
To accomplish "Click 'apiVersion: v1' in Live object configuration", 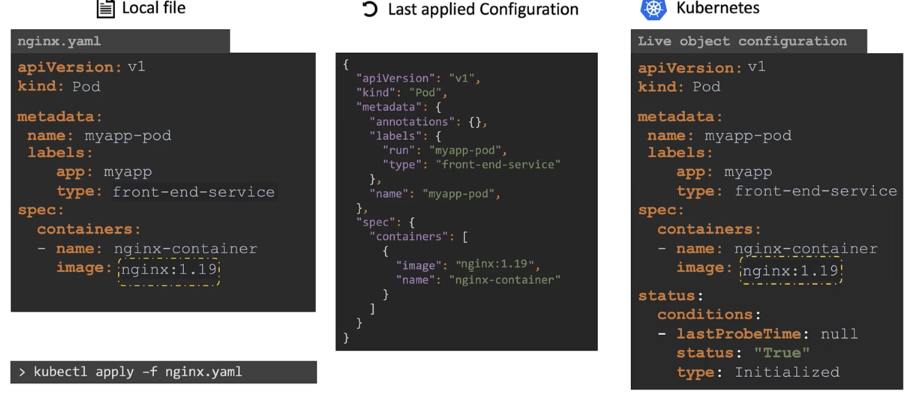I will pos(702,67).
